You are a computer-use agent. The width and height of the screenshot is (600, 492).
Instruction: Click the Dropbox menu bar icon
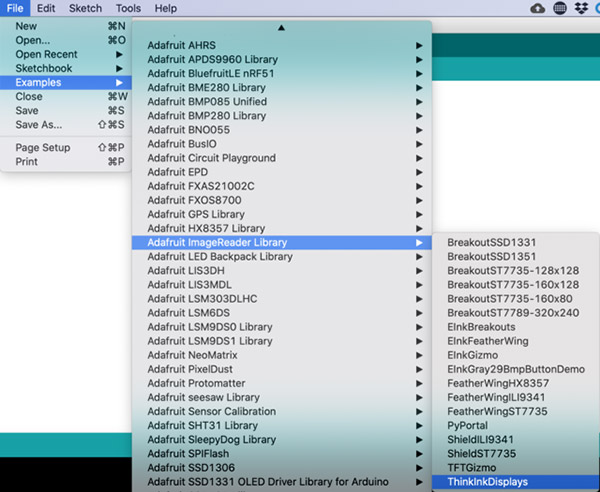tap(581, 8)
